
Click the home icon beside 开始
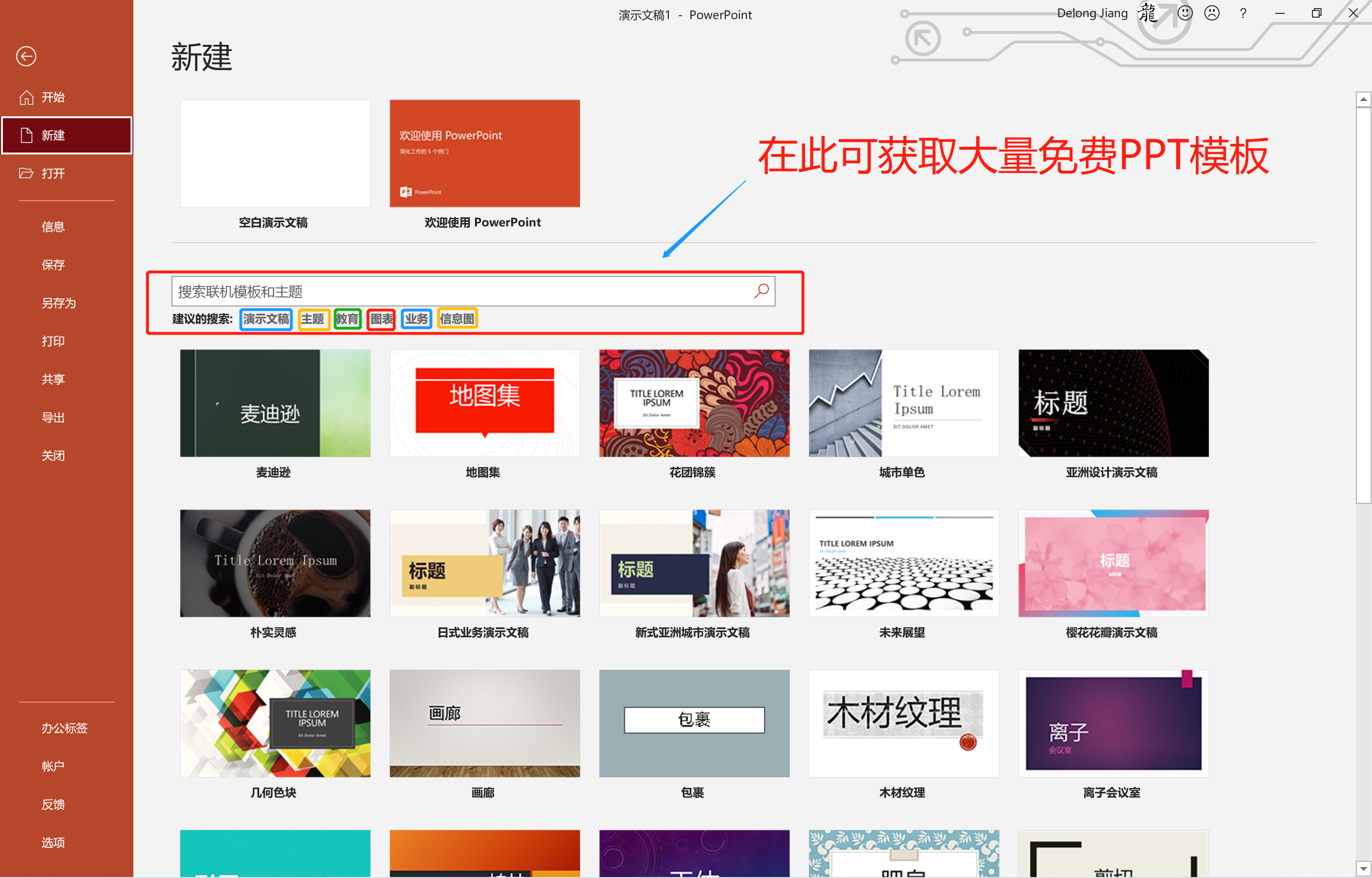[x=26, y=98]
